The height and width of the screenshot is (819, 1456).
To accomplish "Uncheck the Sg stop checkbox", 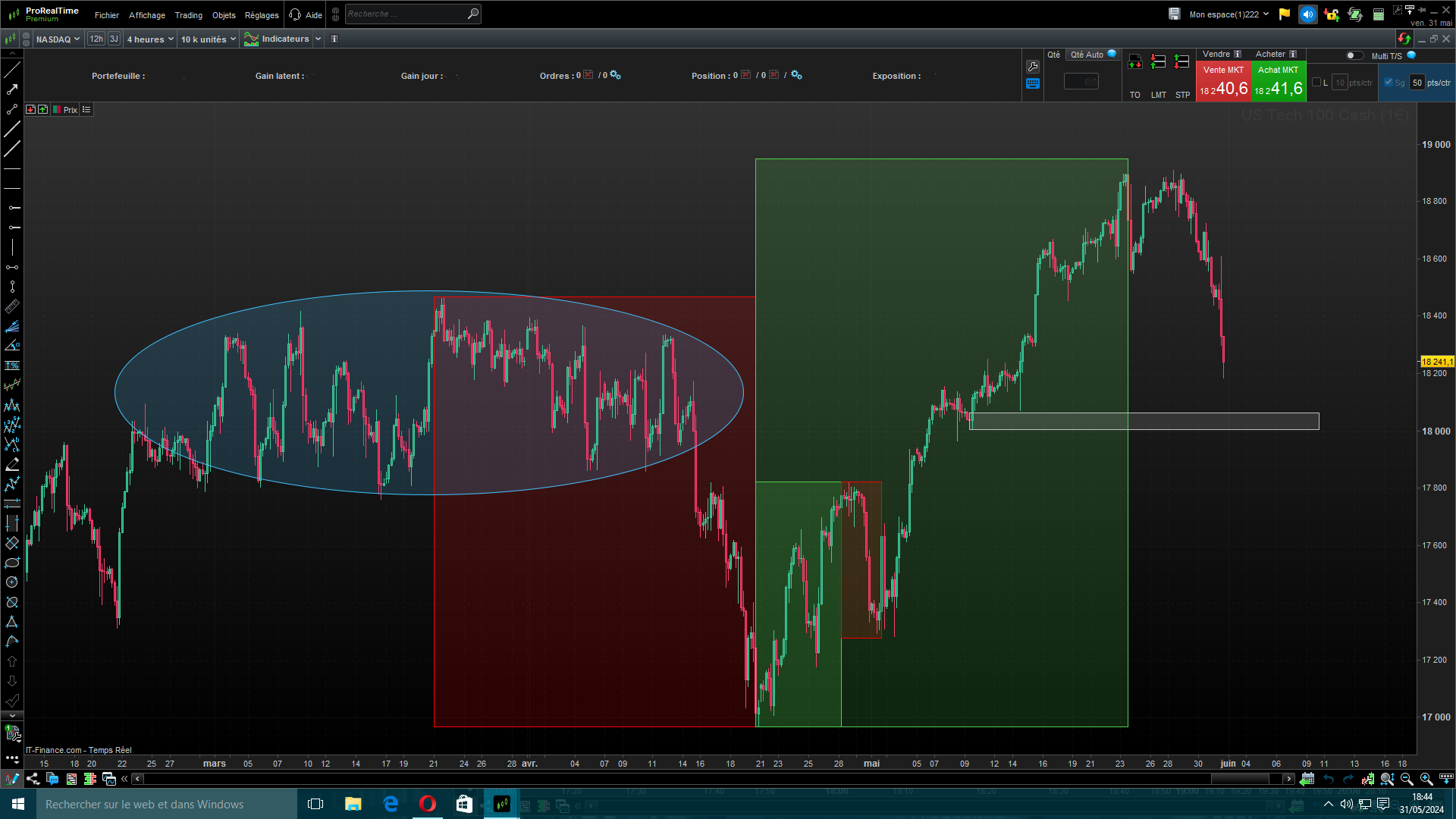I will coord(1389,83).
